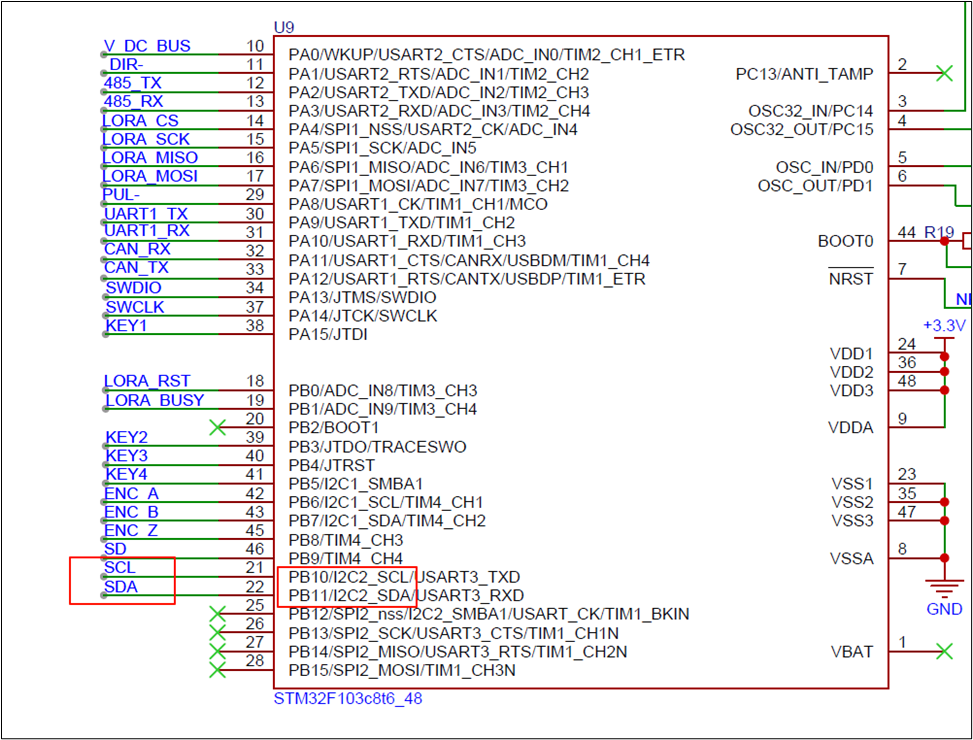
Task: Click the GND ground symbol
Action: tap(944, 590)
